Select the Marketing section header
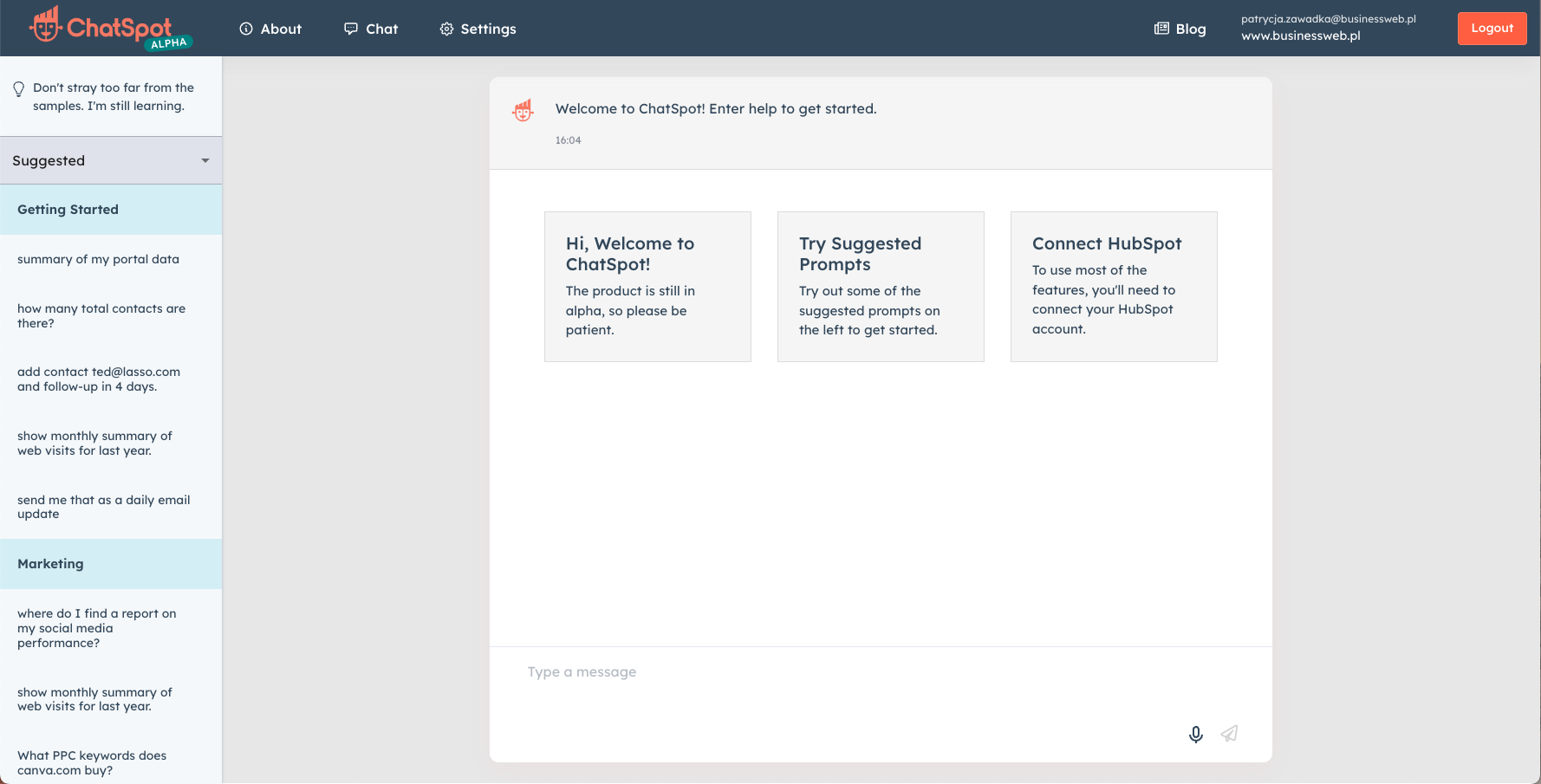The height and width of the screenshot is (784, 1541). 111,564
